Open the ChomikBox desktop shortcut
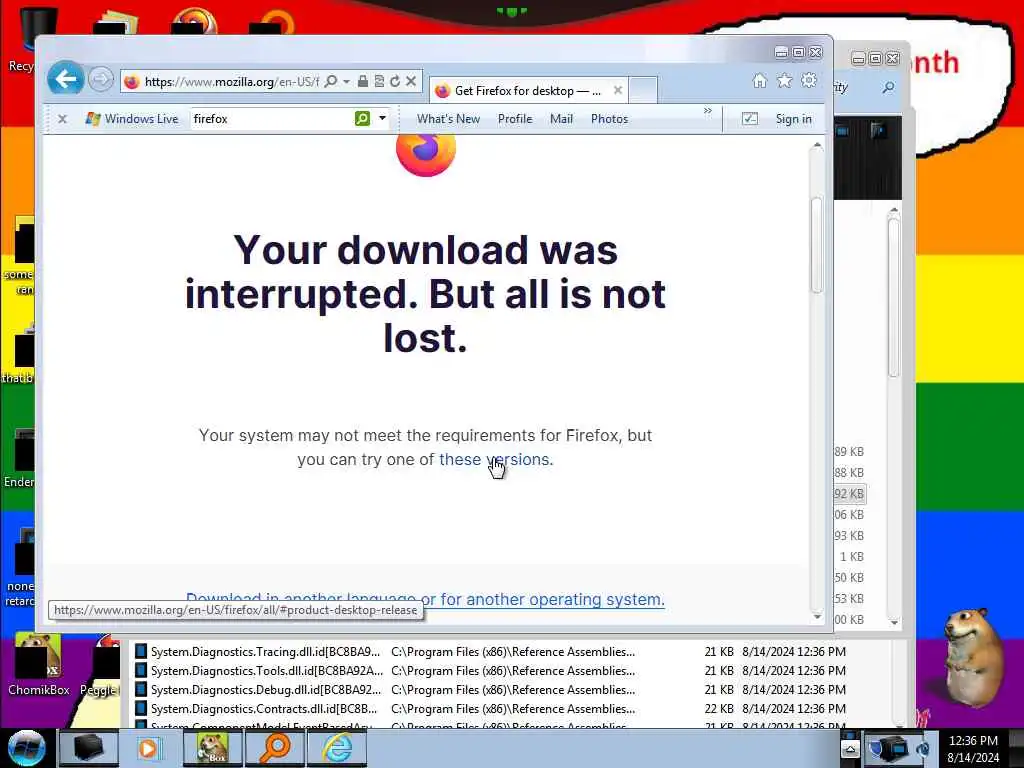Image resolution: width=1024 pixels, height=768 pixels. 39,665
